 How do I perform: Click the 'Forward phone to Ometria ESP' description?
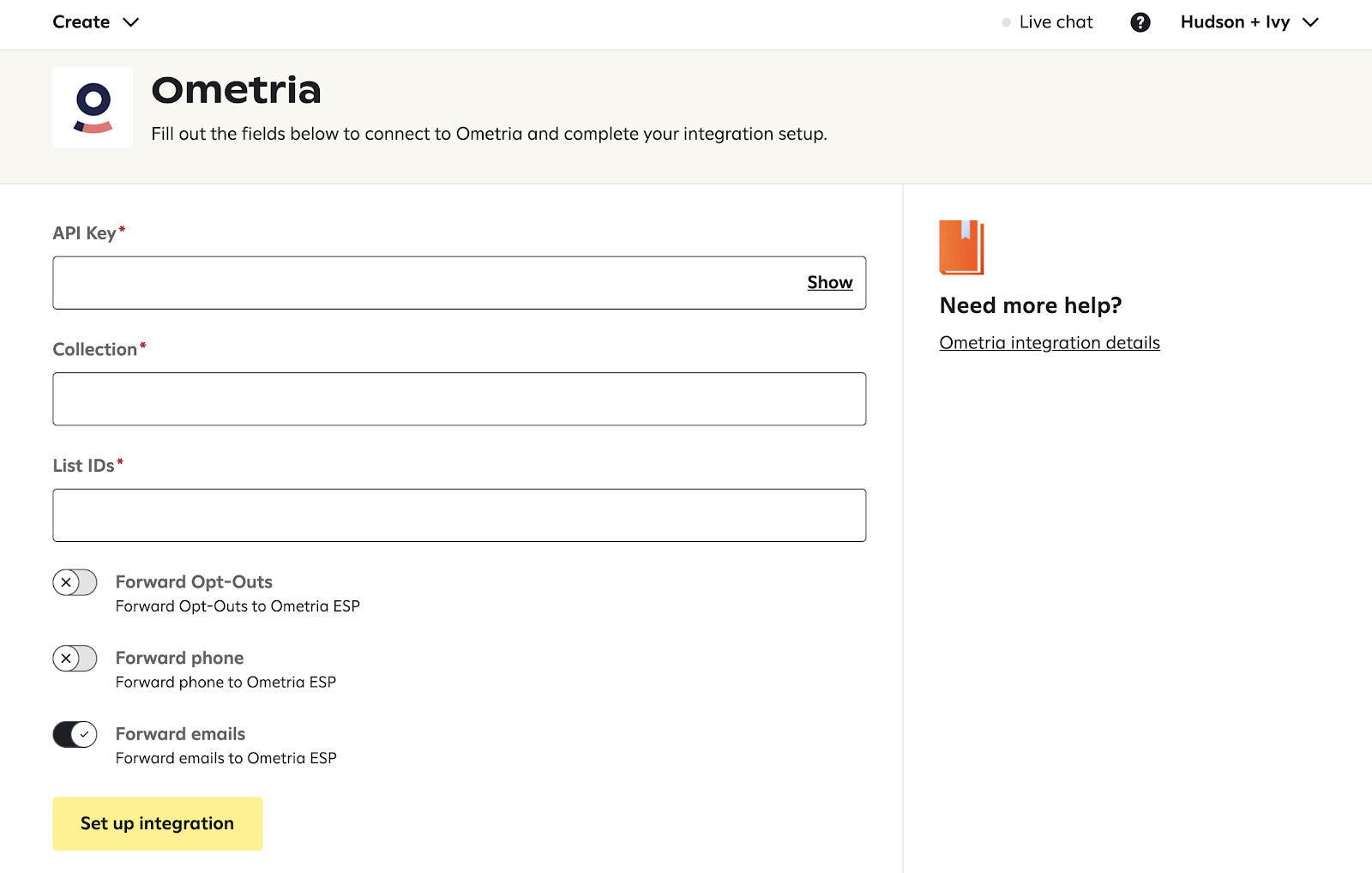pos(226,683)
